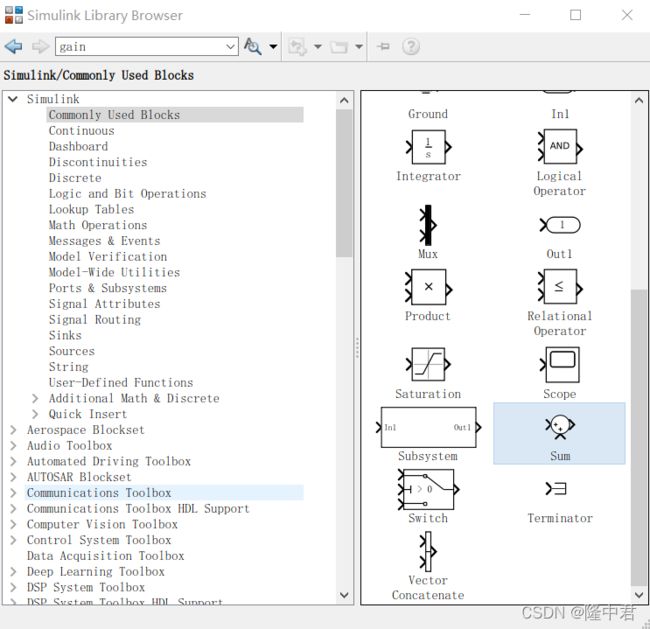This screenshot has width=650, height=629.
Task: Open the Discrete library
Action: click(x=75, y=178)
